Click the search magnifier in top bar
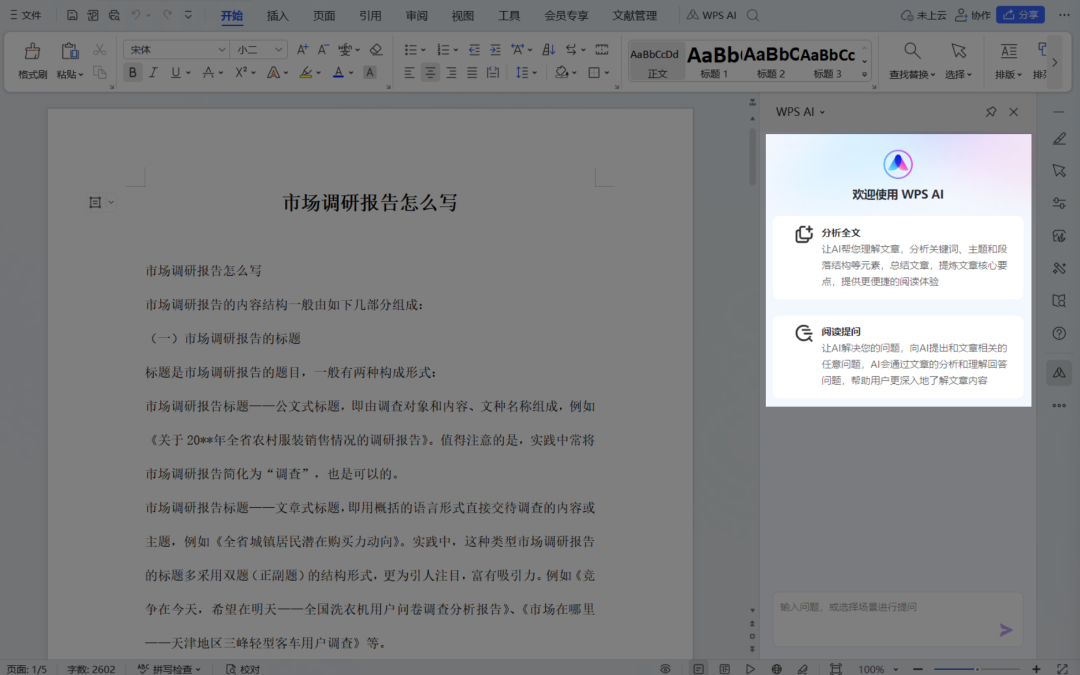 (x=753, y=15)
